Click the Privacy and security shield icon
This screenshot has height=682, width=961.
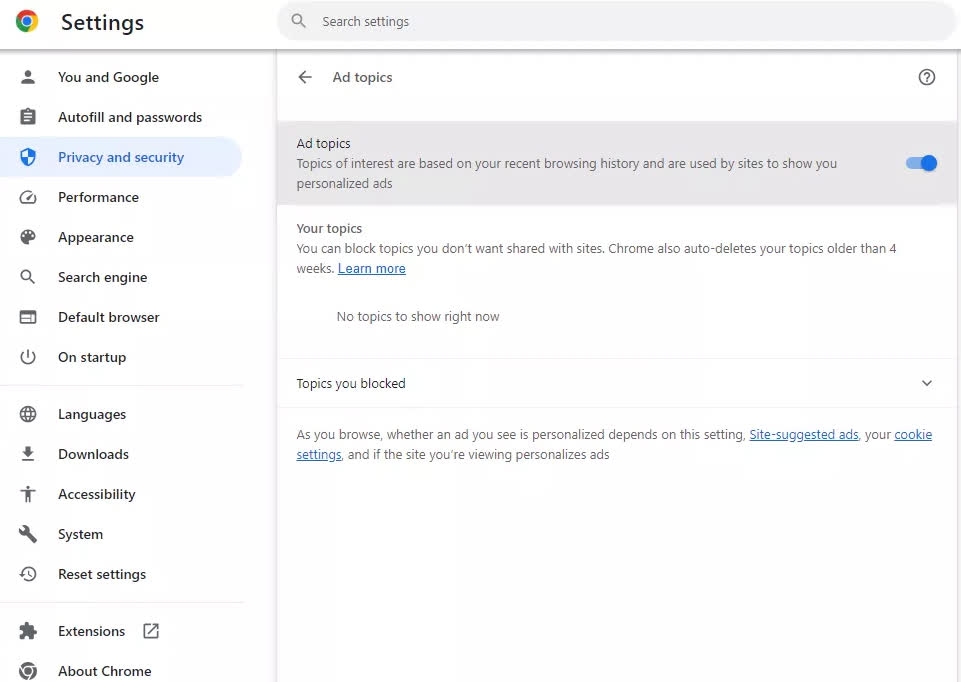28,157
